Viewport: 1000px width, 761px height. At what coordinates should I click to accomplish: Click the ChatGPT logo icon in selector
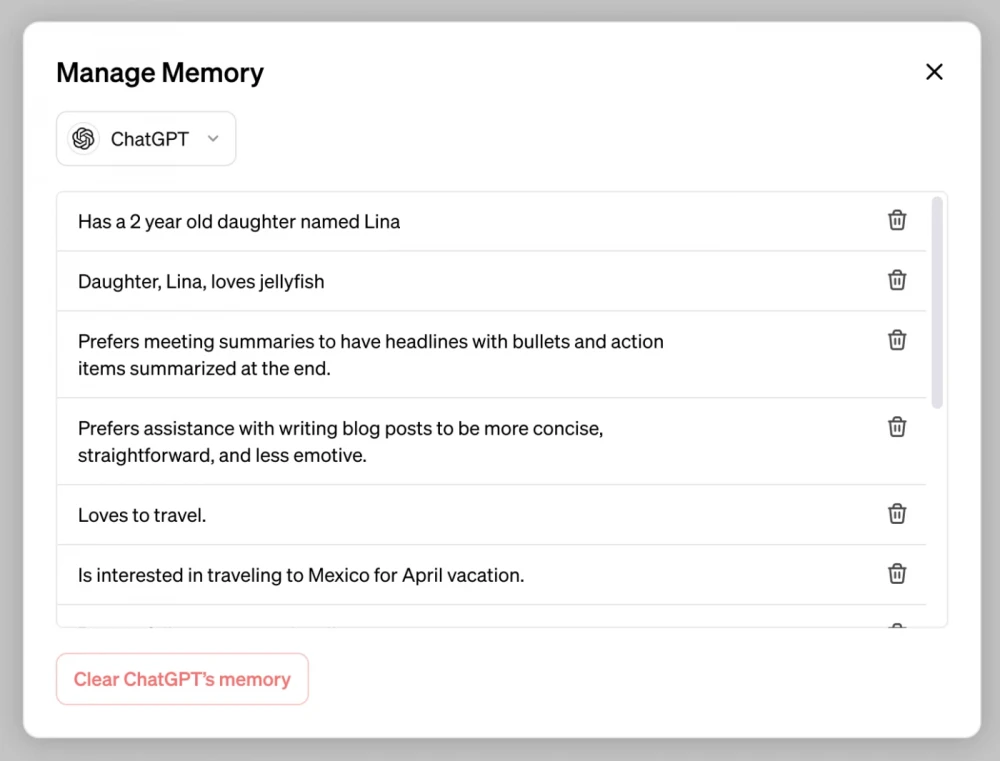[x=84, y=139]
